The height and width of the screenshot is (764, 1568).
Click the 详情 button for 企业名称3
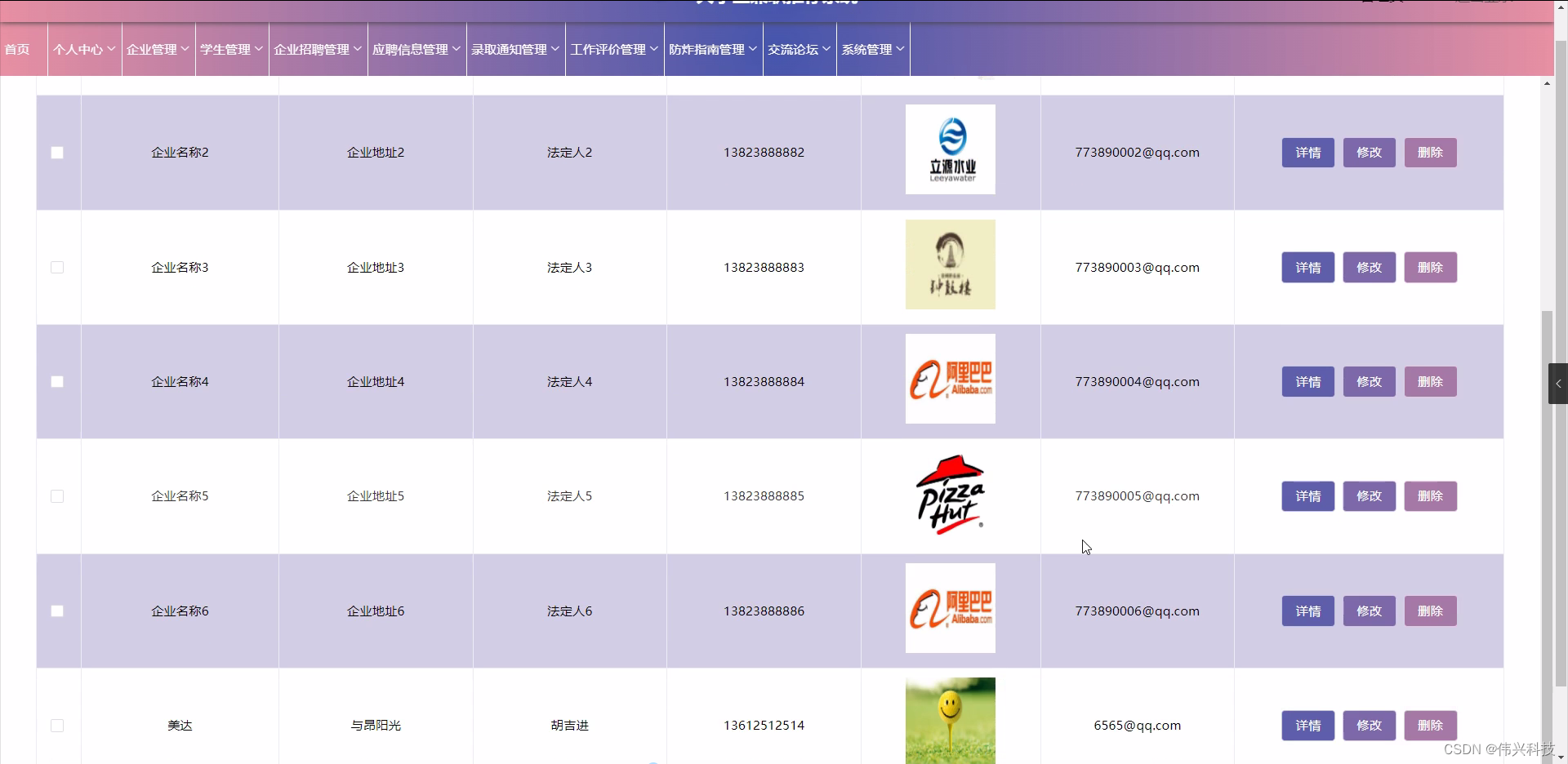coord(1307,267)
